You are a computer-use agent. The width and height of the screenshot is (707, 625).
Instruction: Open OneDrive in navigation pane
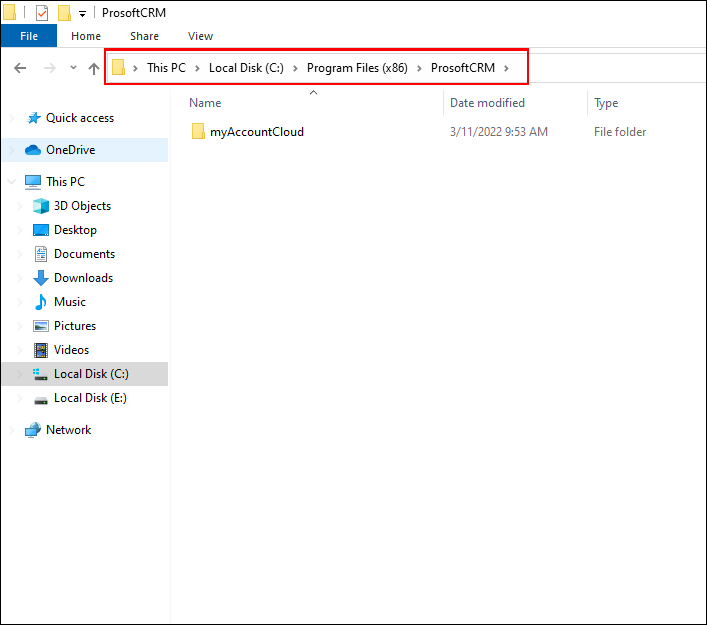[x=70, y=150]
